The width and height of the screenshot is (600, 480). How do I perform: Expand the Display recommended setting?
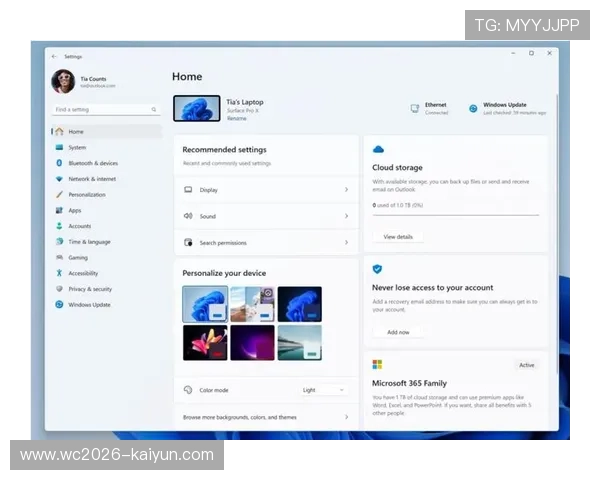[x=265, y=189]
